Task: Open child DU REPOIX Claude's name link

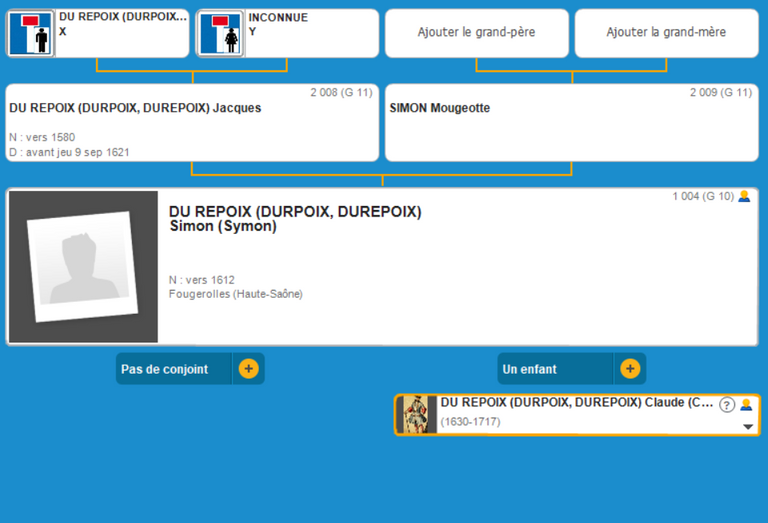Action: (x=577, y=402)
